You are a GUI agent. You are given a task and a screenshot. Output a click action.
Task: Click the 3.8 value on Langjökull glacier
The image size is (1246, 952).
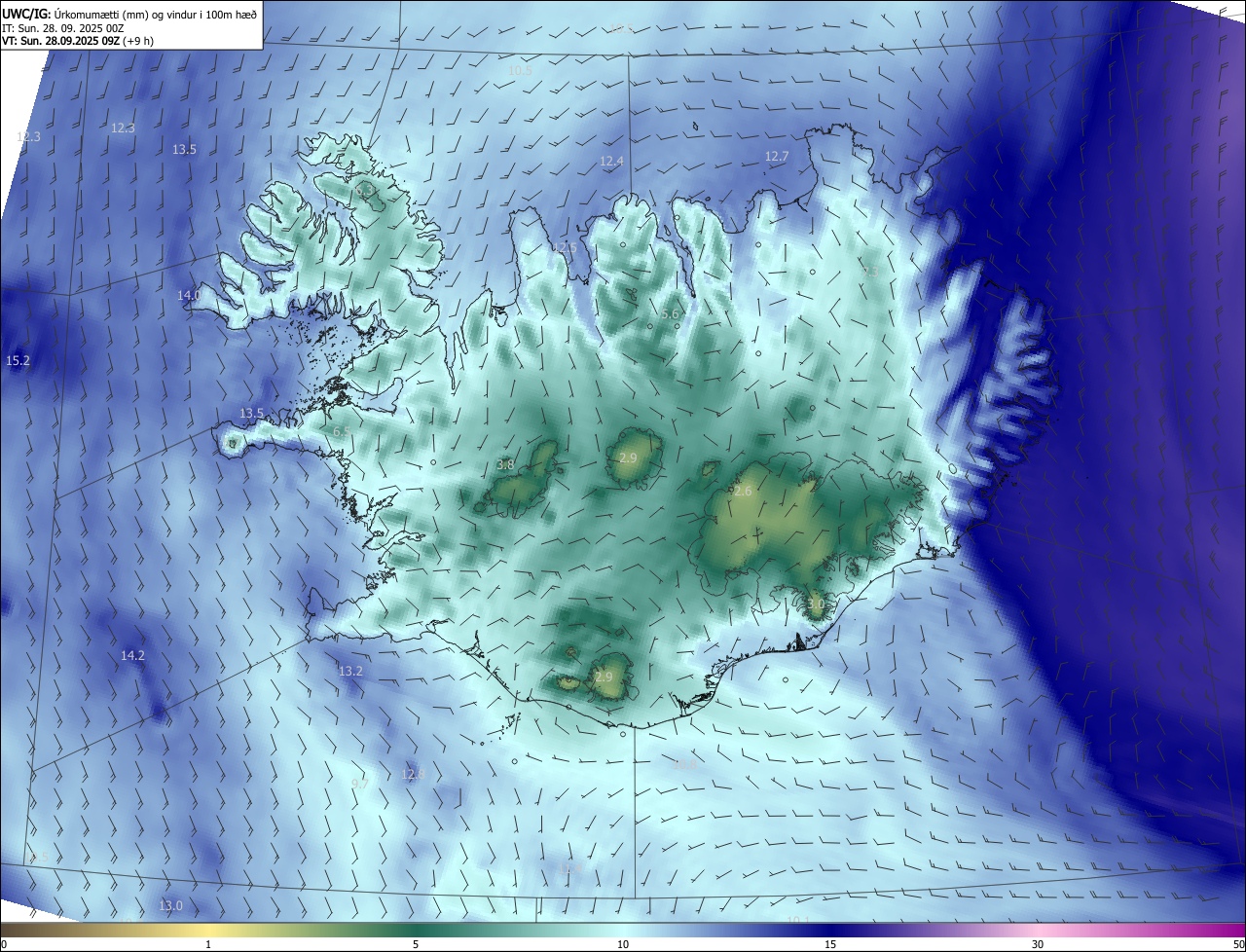point(505,464)
